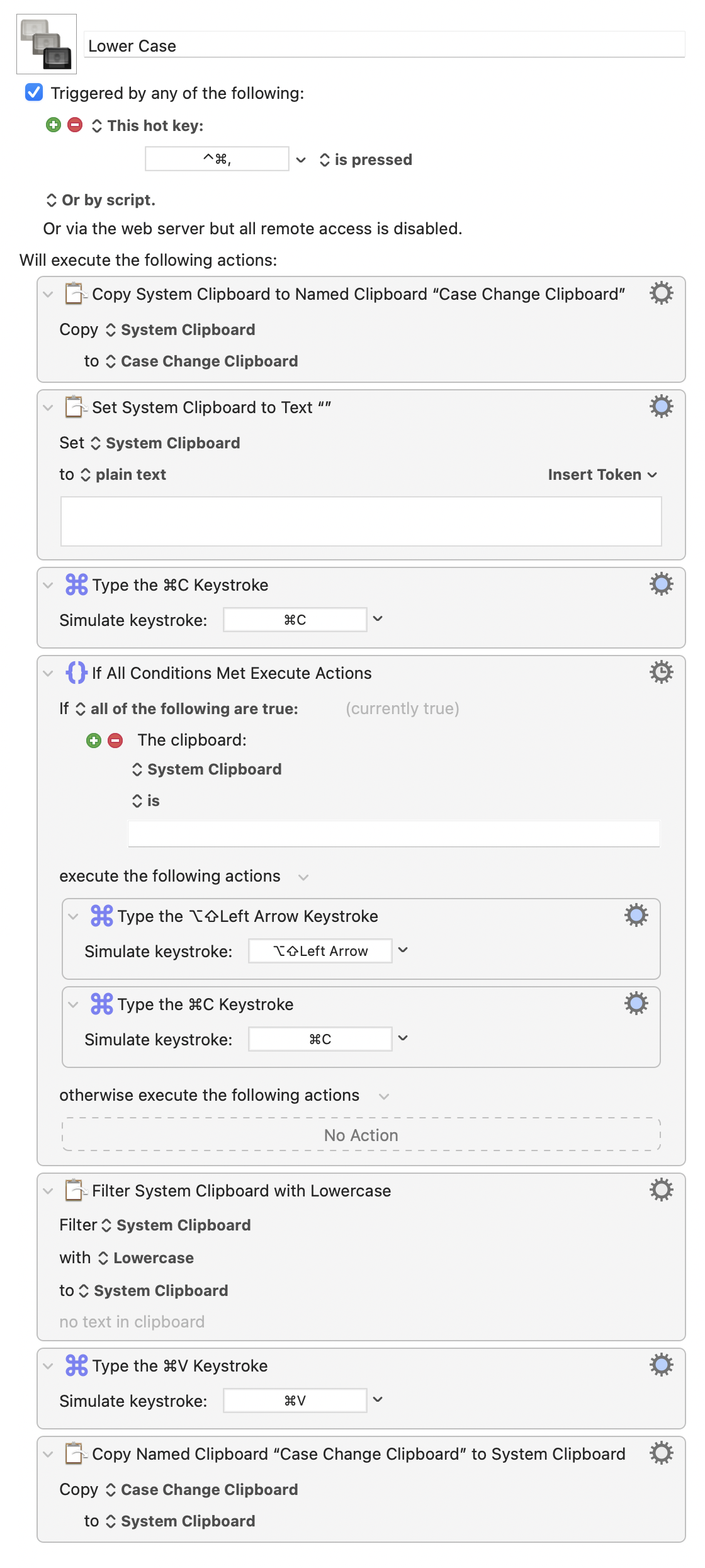Remove the clipboard condition with red minus

tap(115, 741)
